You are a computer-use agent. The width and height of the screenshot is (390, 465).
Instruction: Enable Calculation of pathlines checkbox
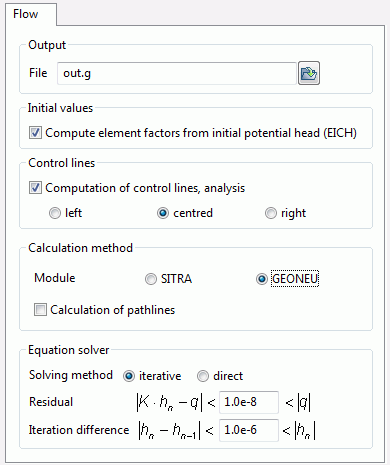tap(40, 310)
